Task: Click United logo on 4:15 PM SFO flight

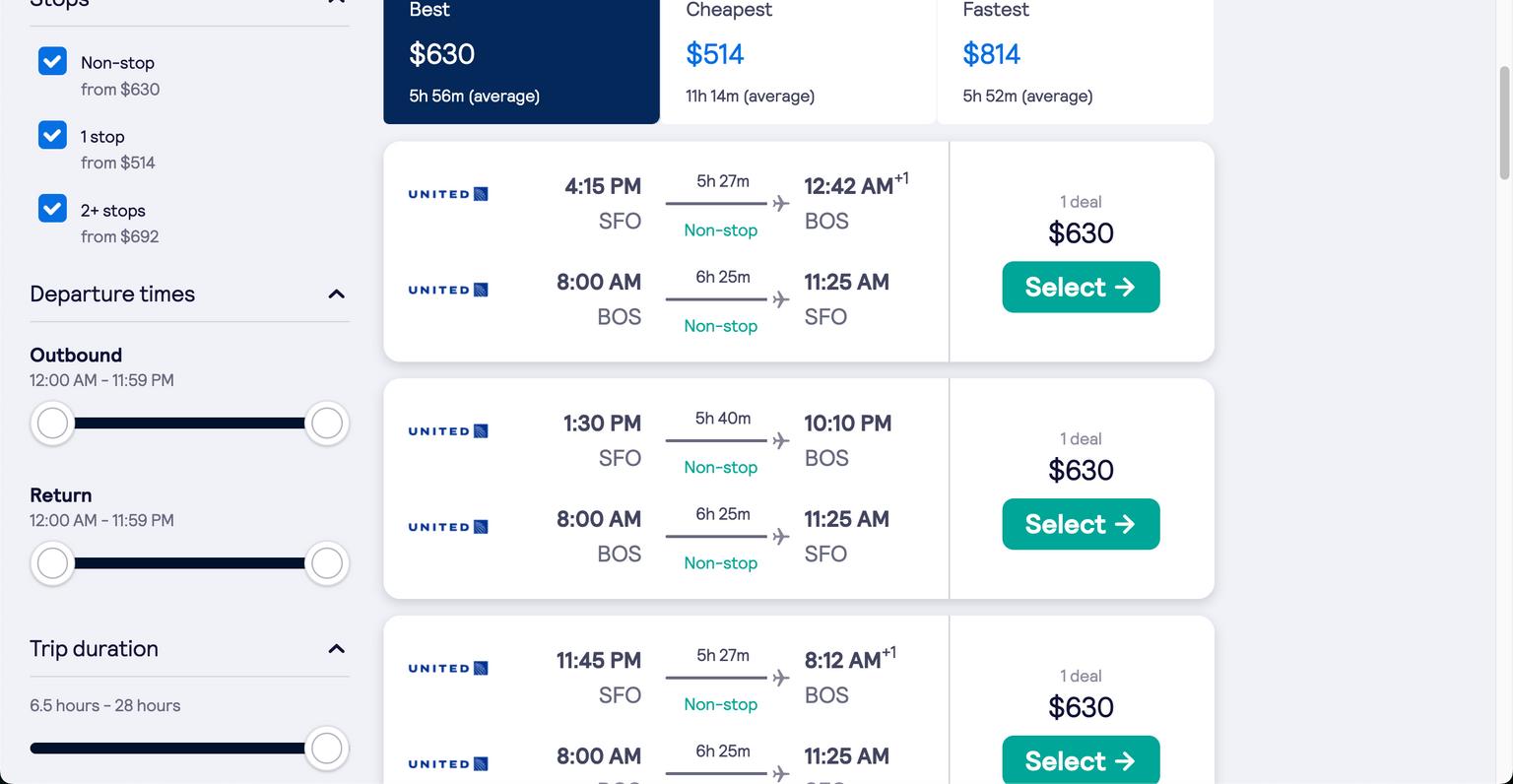Action: 448,194
